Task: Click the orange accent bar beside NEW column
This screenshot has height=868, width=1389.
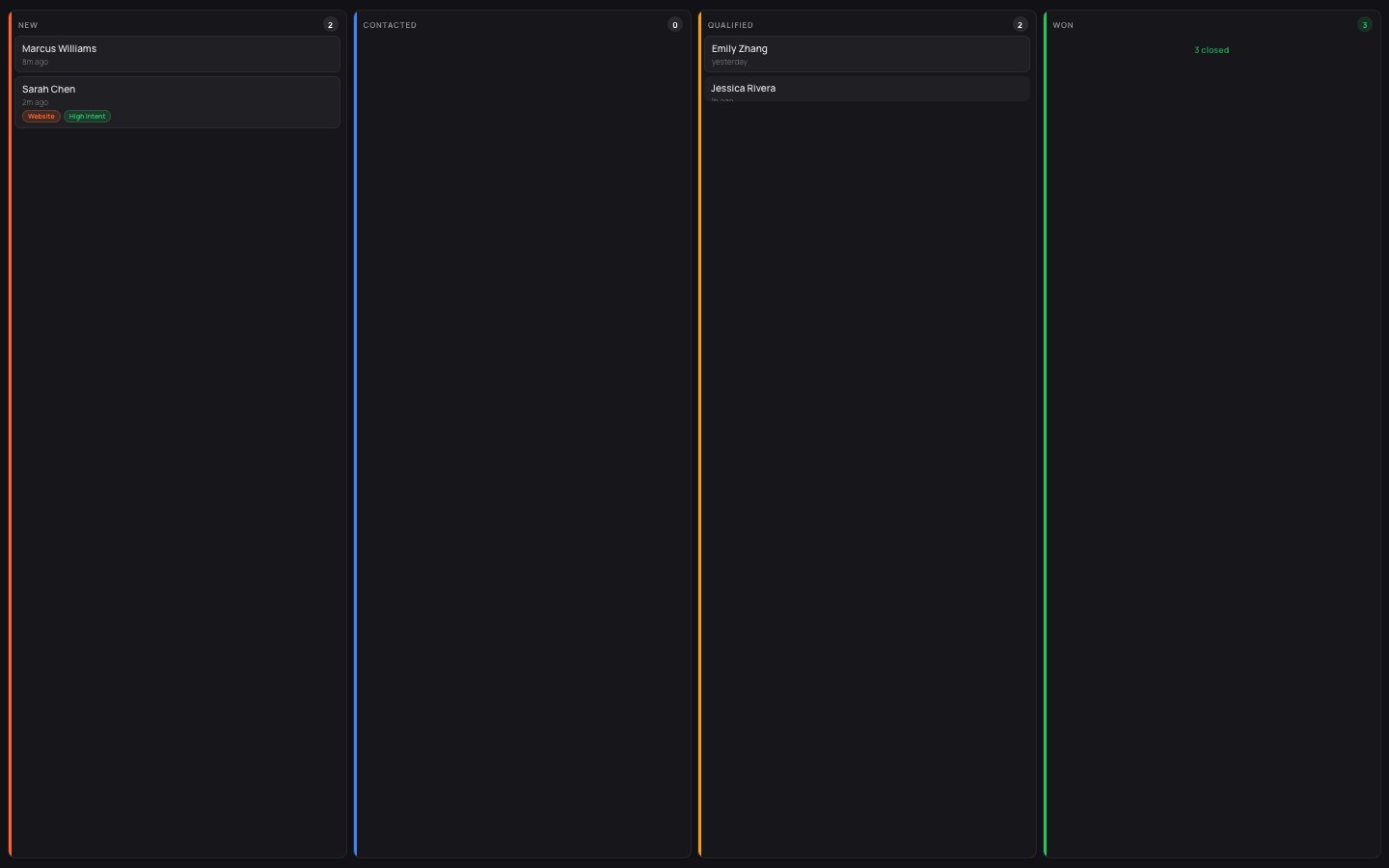Action: click(11, 434)
